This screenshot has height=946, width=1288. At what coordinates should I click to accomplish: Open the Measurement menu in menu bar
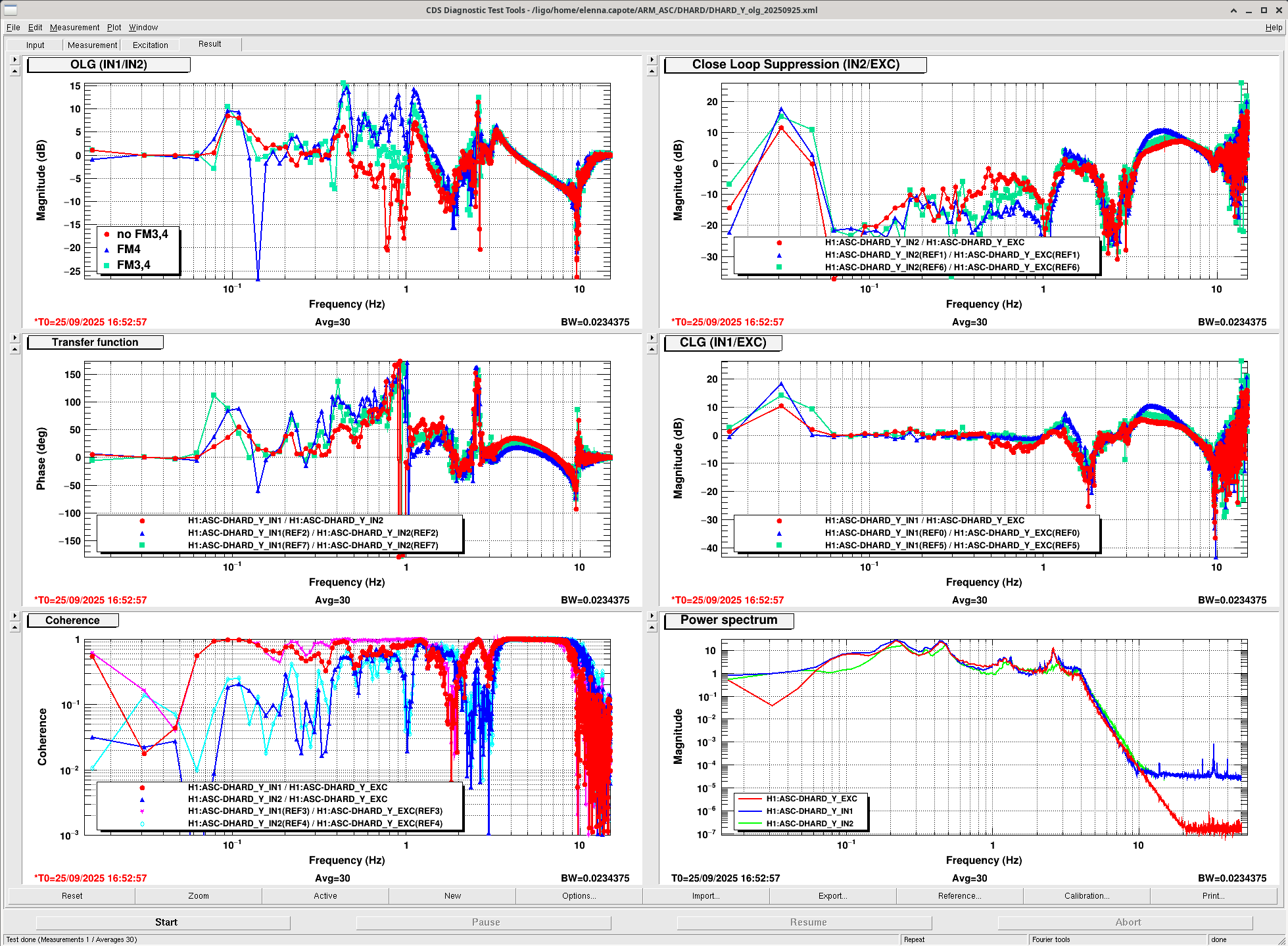click(x=74, y=28)
